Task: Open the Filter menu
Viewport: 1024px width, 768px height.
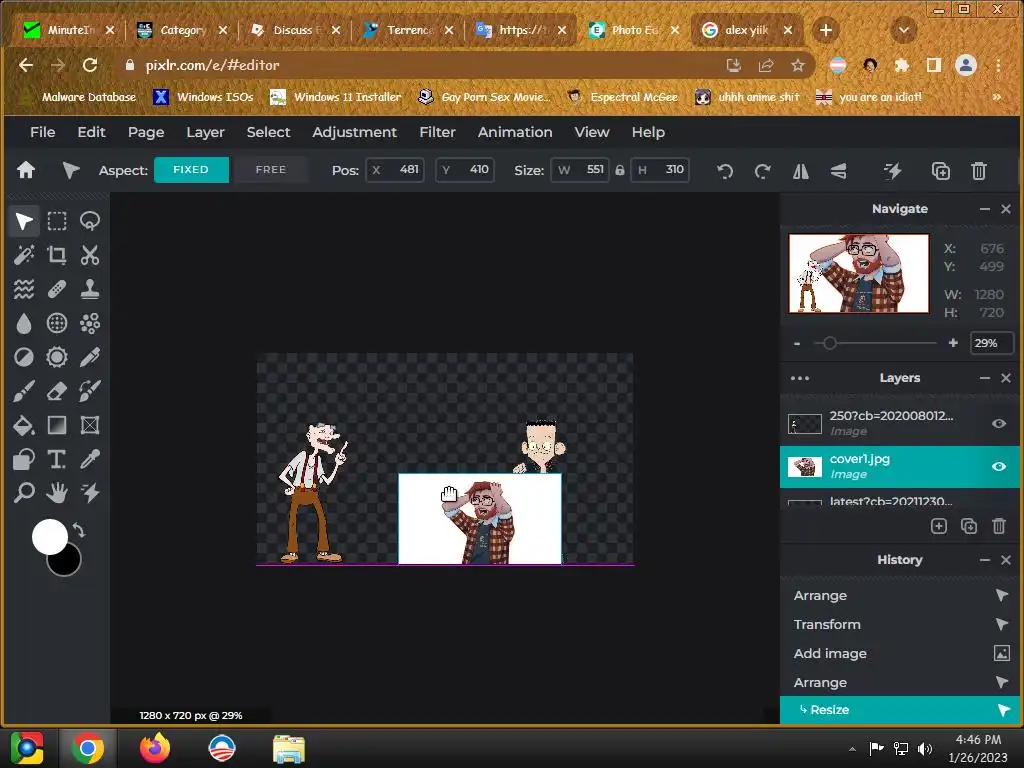Action: pos(437,132)
